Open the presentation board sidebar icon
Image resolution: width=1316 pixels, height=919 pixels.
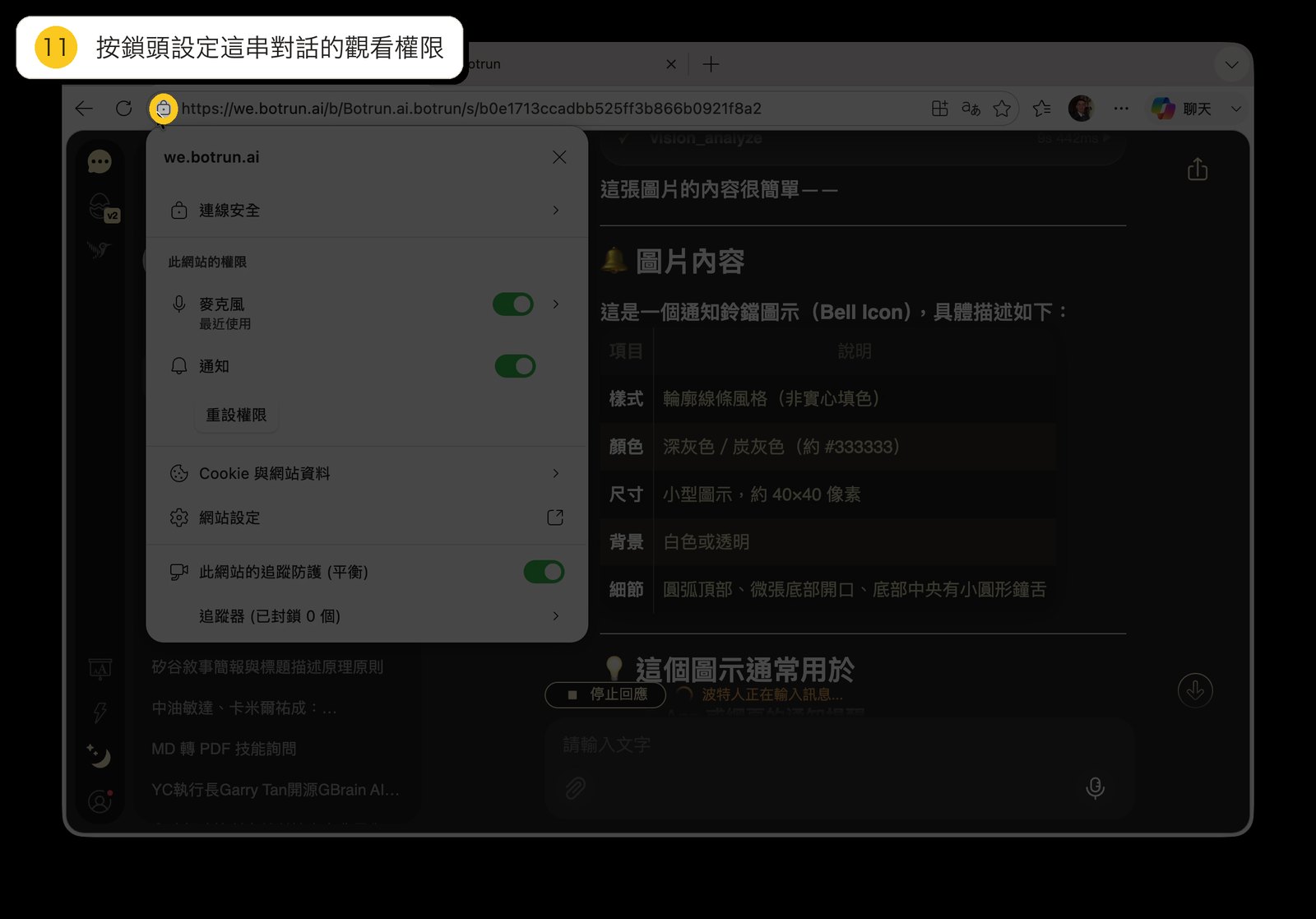point(100,669)
